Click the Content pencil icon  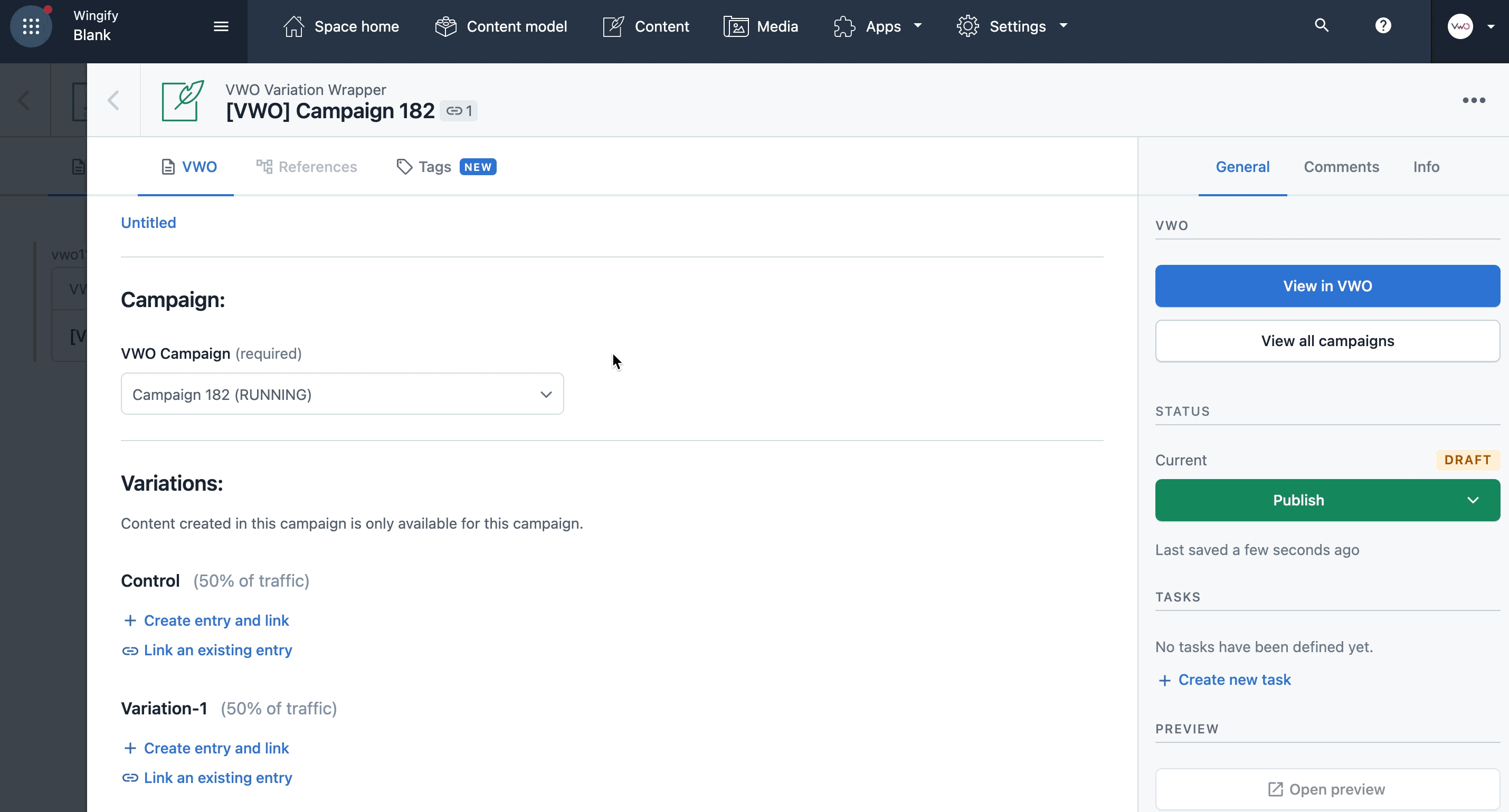(613, 26)
